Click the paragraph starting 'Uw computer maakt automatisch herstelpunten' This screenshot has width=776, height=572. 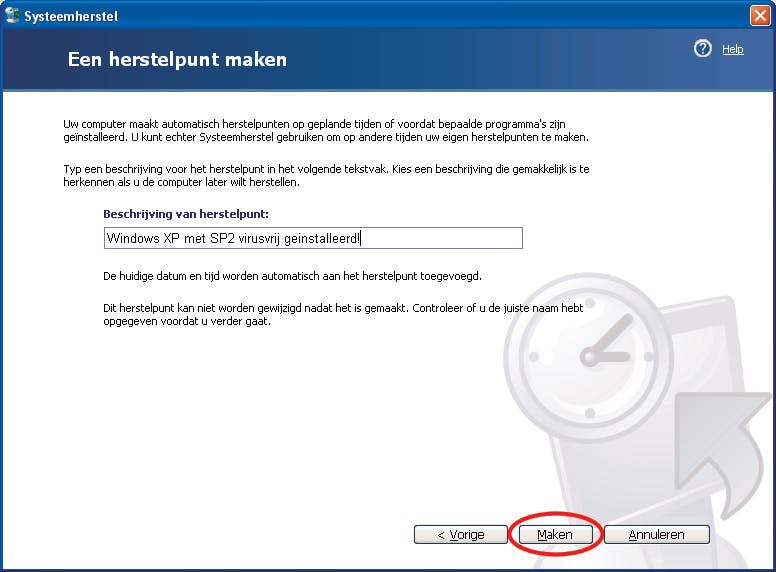(326, 131)
